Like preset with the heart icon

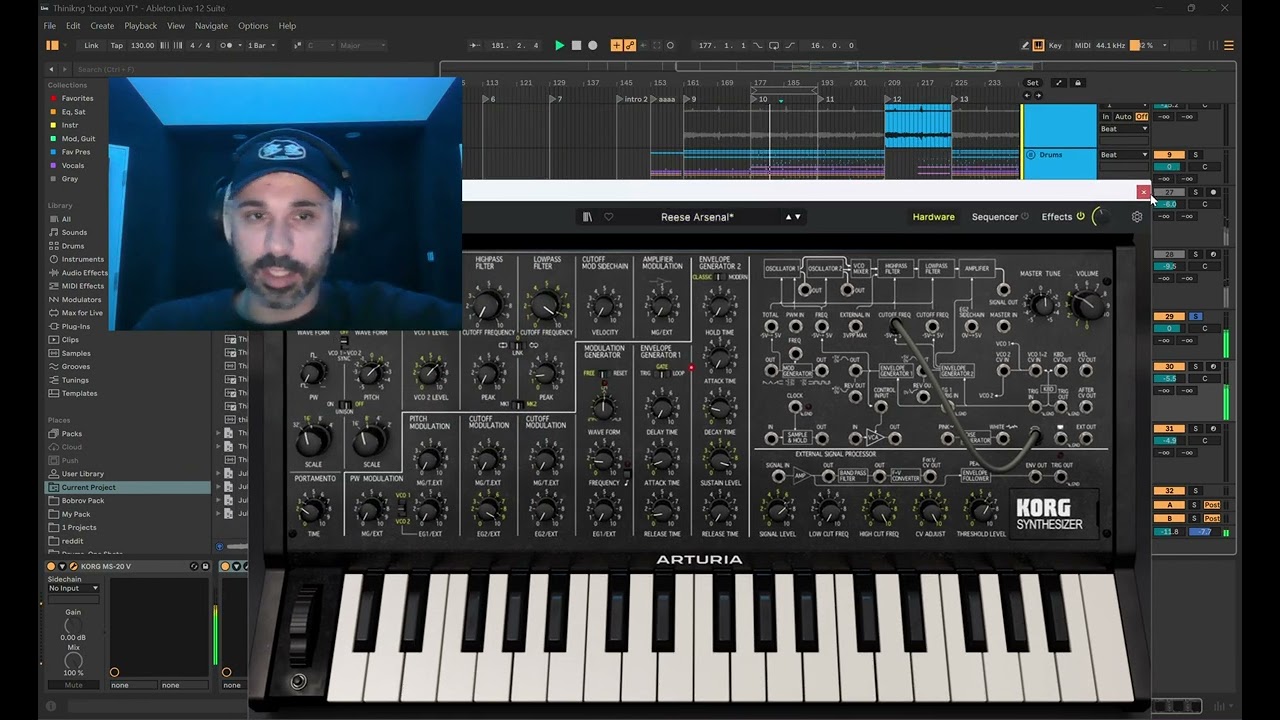[608, 217]
